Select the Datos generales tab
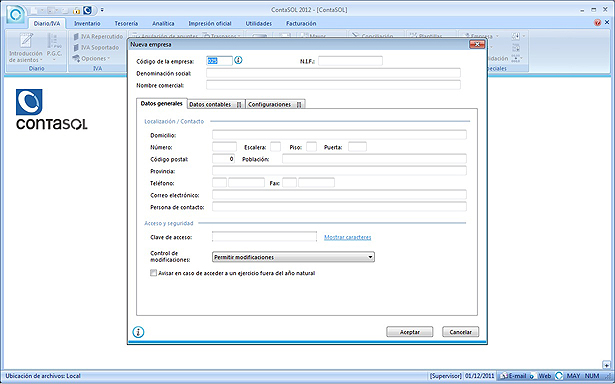The height and width of the screenshot is (384, 615). (x=162, y=104)
